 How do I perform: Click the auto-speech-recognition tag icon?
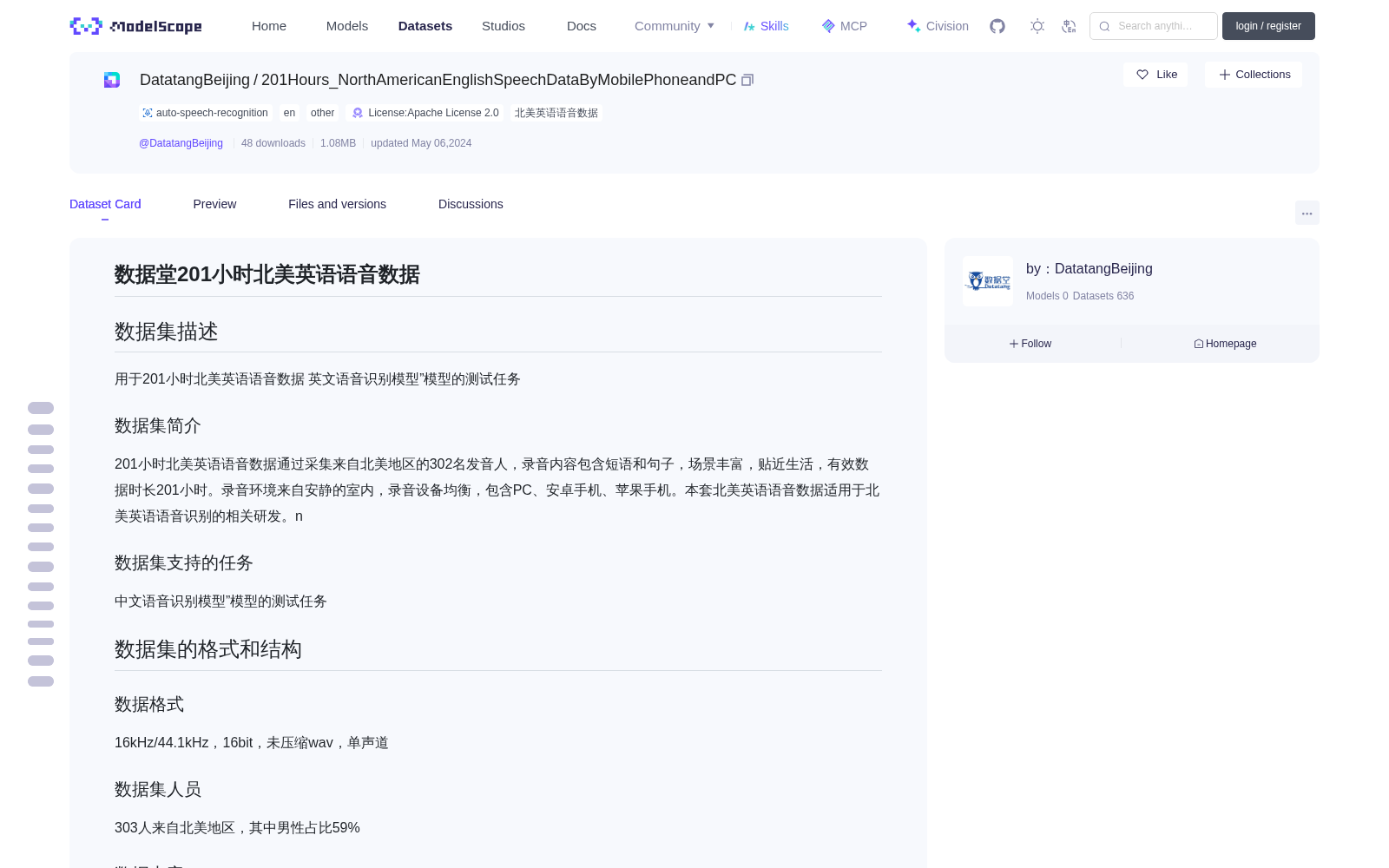click(148, 113)
